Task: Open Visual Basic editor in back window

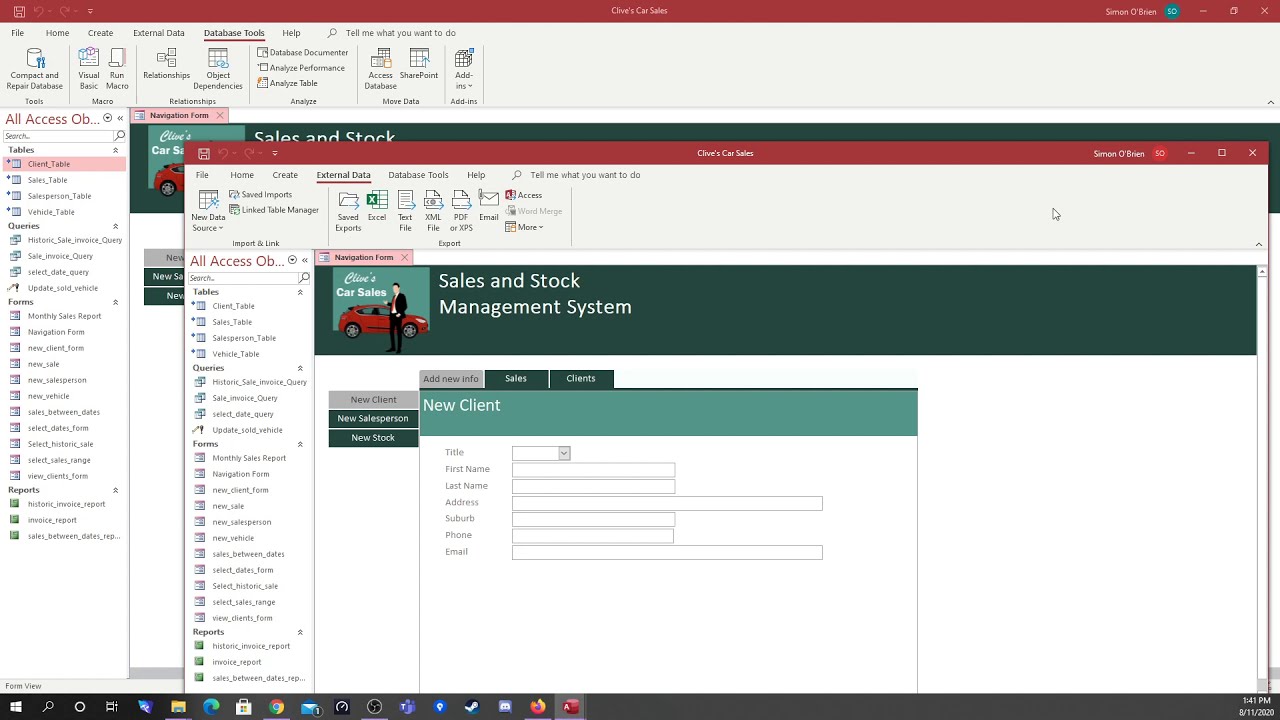Action: [x=89, y=69]
